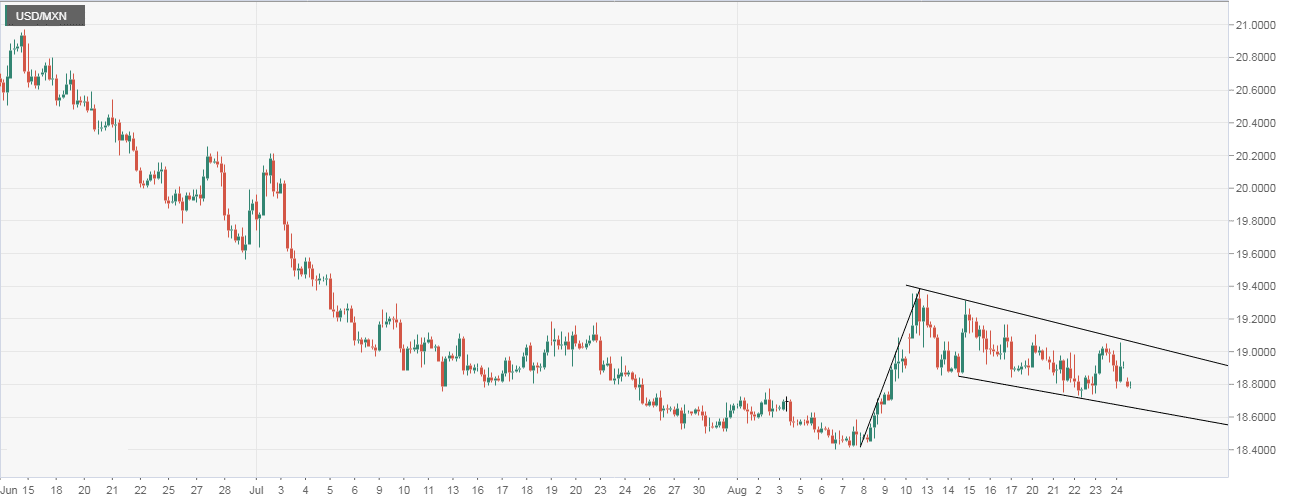This screenshot has height=503, width=1299.
Task: Click the steep rising flagpole trendline
Action: [890, 368]
